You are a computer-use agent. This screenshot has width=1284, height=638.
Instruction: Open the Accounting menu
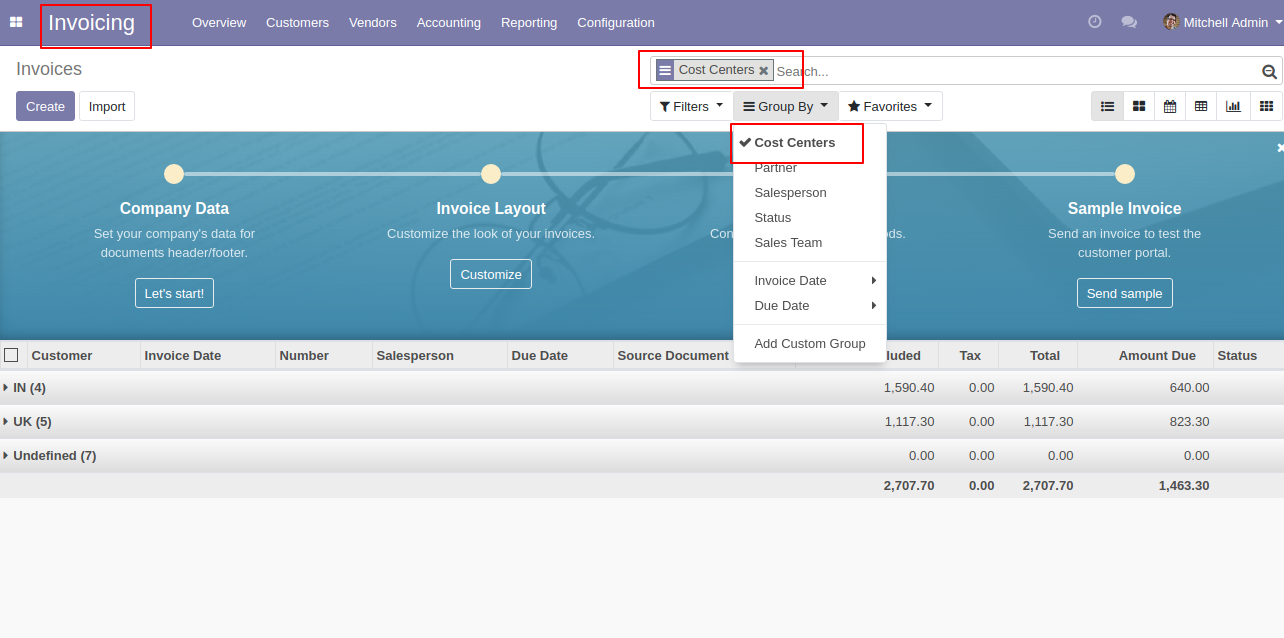click(449, 22)
